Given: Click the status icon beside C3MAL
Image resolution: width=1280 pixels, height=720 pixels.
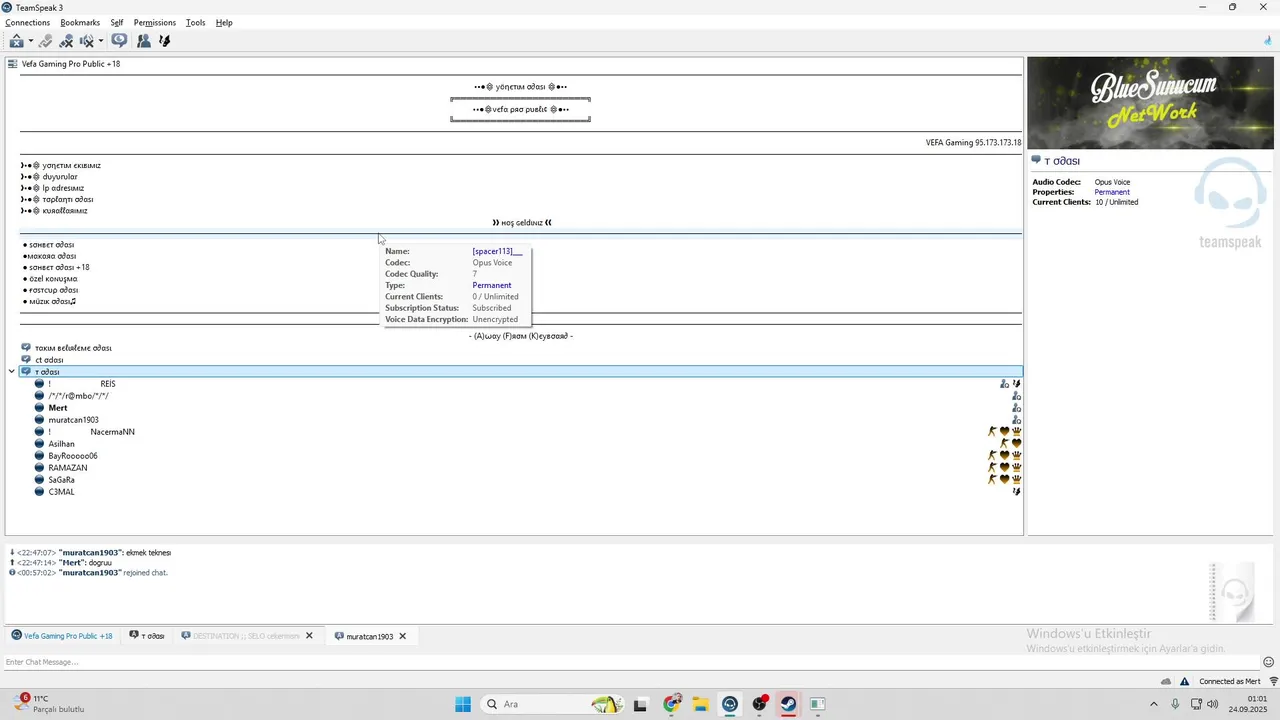Looking at the screenshot, I should coord(39,492).
